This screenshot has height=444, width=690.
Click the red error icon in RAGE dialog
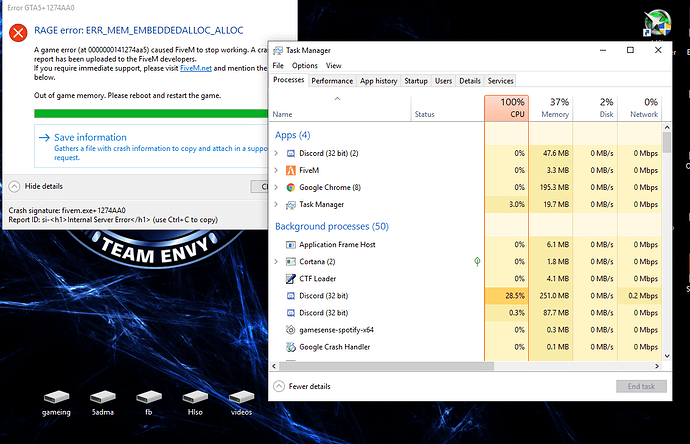18,33
